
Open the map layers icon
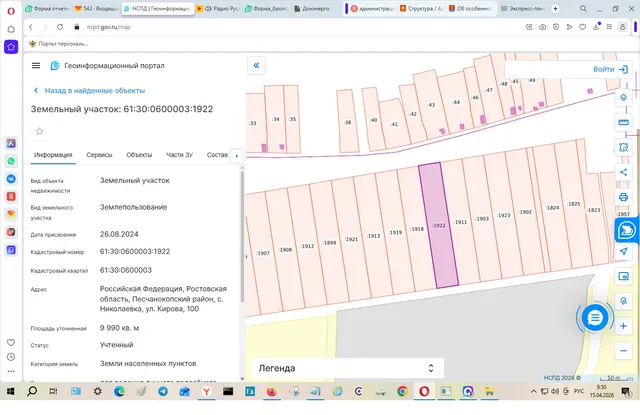(x=623, y=98)
